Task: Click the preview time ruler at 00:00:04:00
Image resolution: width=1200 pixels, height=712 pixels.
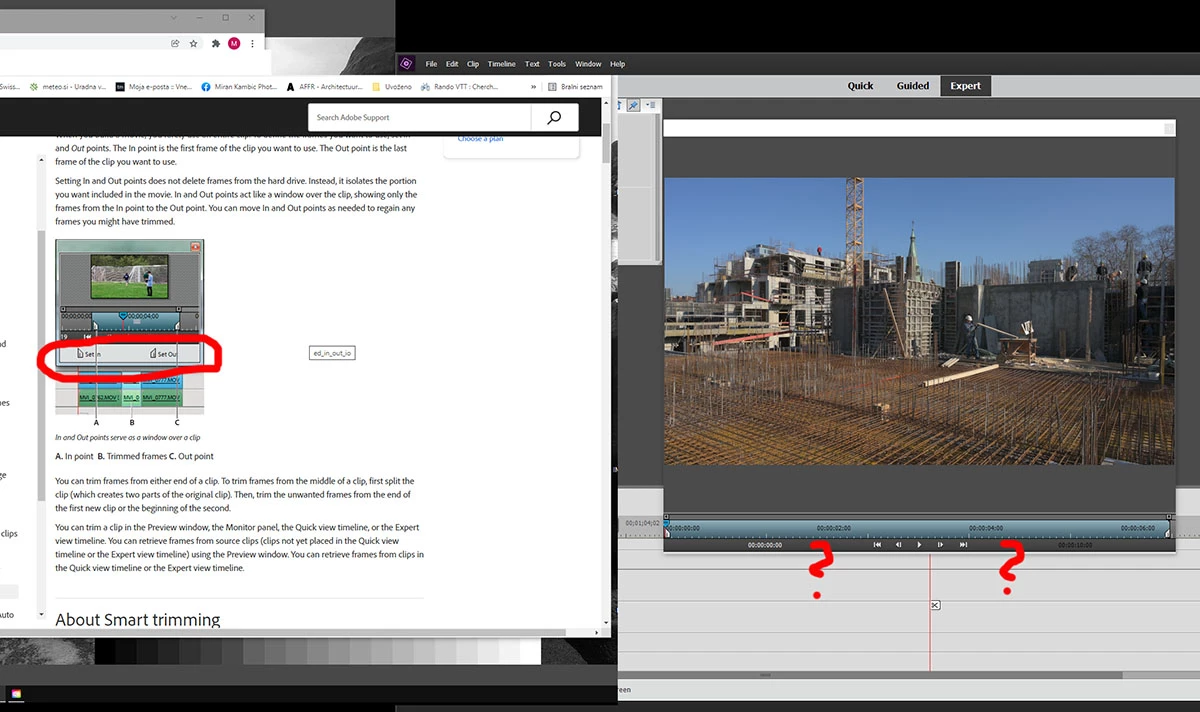Action: pos(986,528)
